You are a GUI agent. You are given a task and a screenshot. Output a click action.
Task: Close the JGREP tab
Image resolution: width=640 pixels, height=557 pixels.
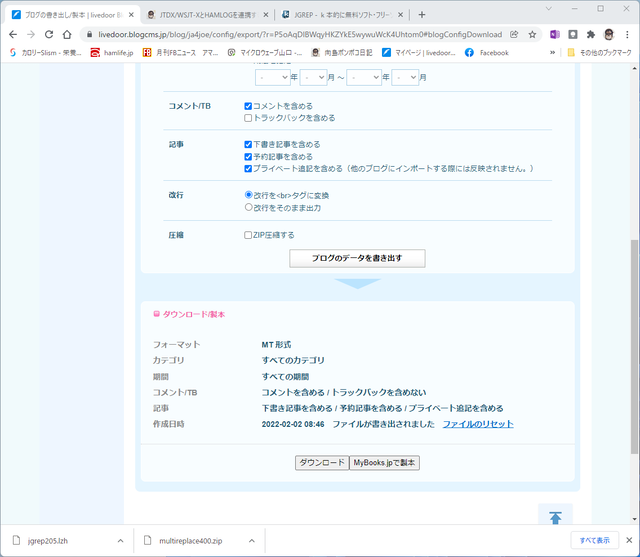tap(400, 15)
